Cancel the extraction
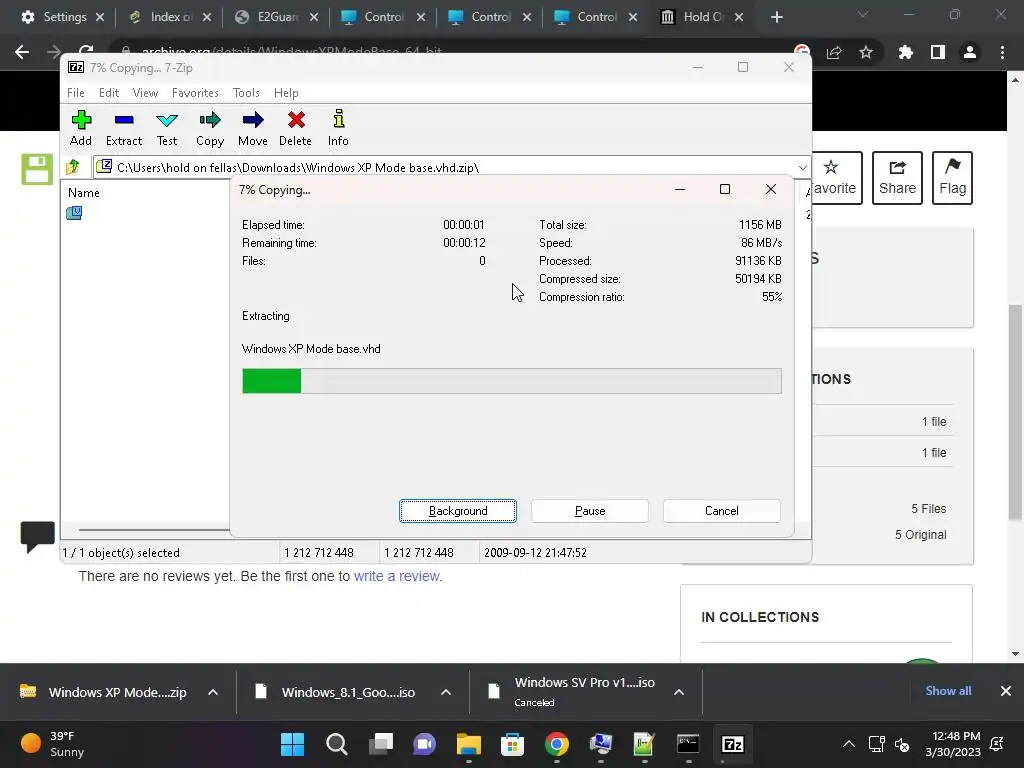This screenshot has height=768, width=1024. [722, 511]
